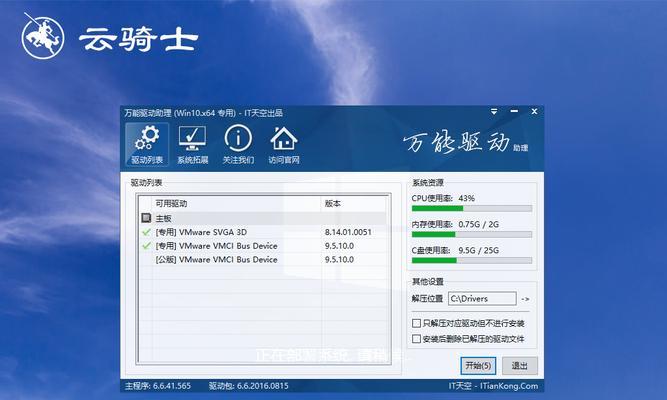Enable 只解压对应驱动但不进行安装 checkbox
The image size is (667, 400).
pos(416,323)
